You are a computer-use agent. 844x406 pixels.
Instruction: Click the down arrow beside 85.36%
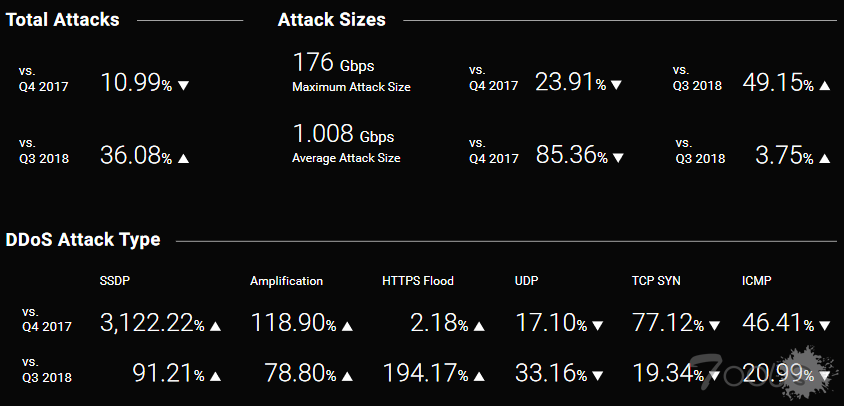(x=617, y=158)
